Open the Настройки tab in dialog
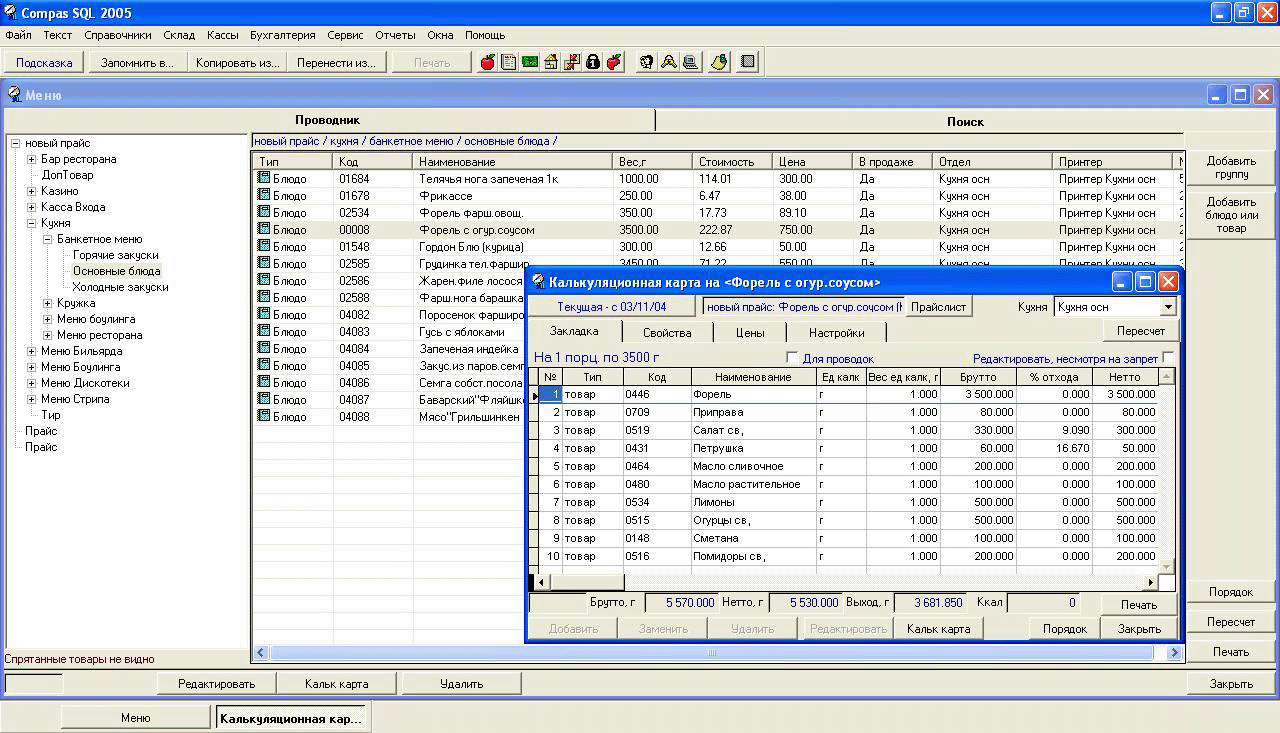 (837, 332)
